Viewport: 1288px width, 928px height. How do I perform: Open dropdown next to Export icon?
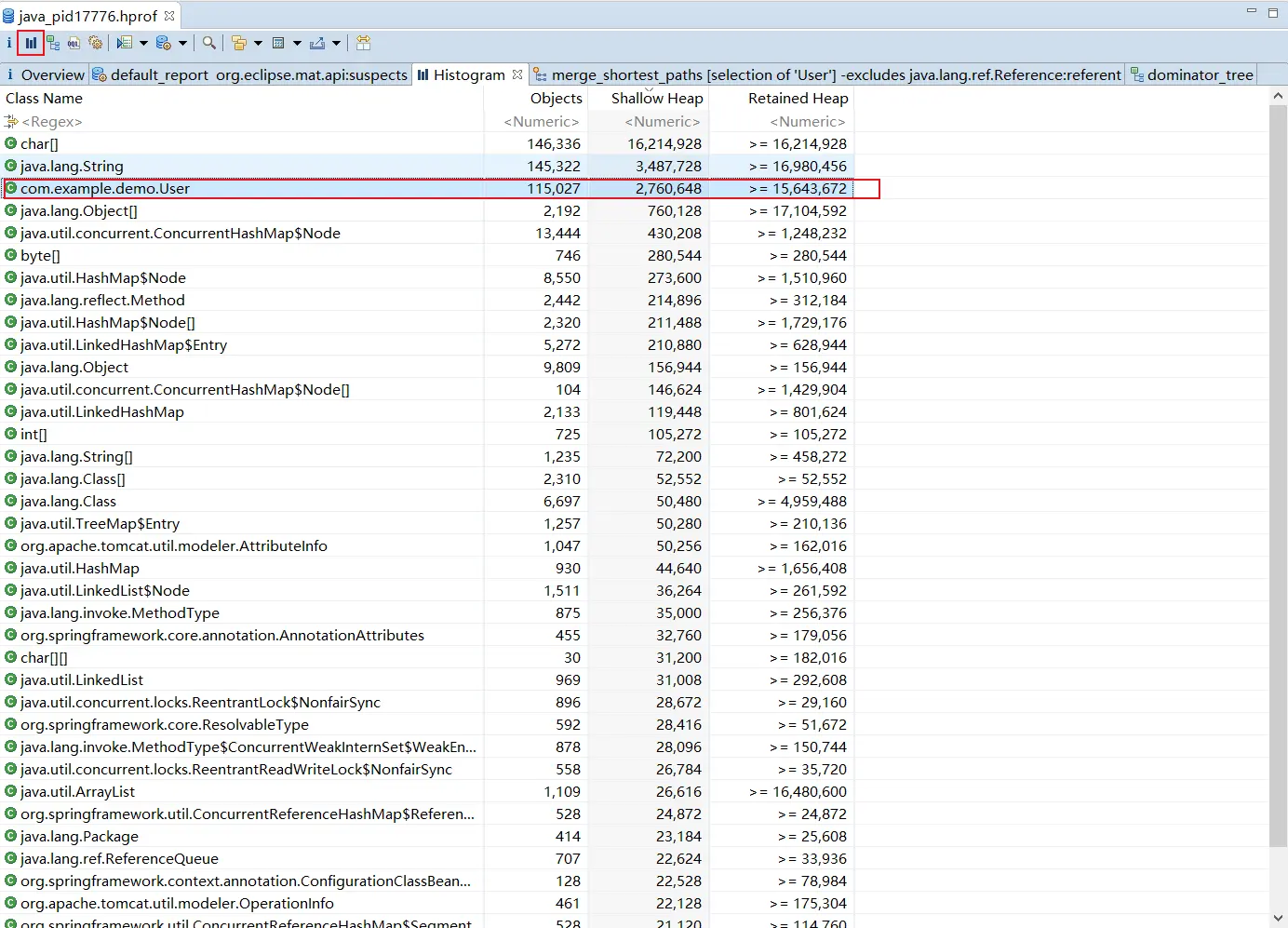(336, 43)
